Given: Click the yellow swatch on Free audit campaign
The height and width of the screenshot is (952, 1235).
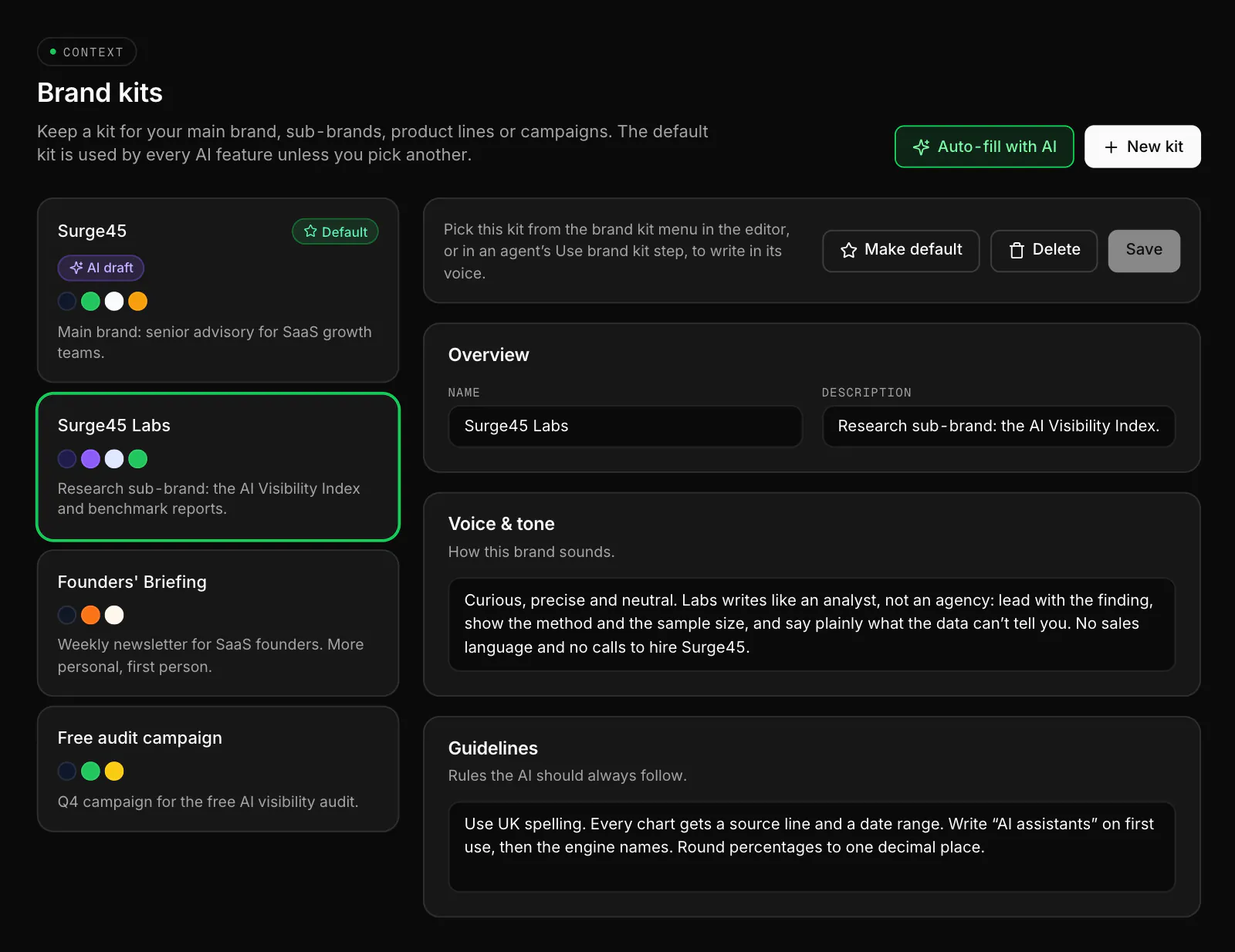Looking at the screenshot, I should point(114,771).
